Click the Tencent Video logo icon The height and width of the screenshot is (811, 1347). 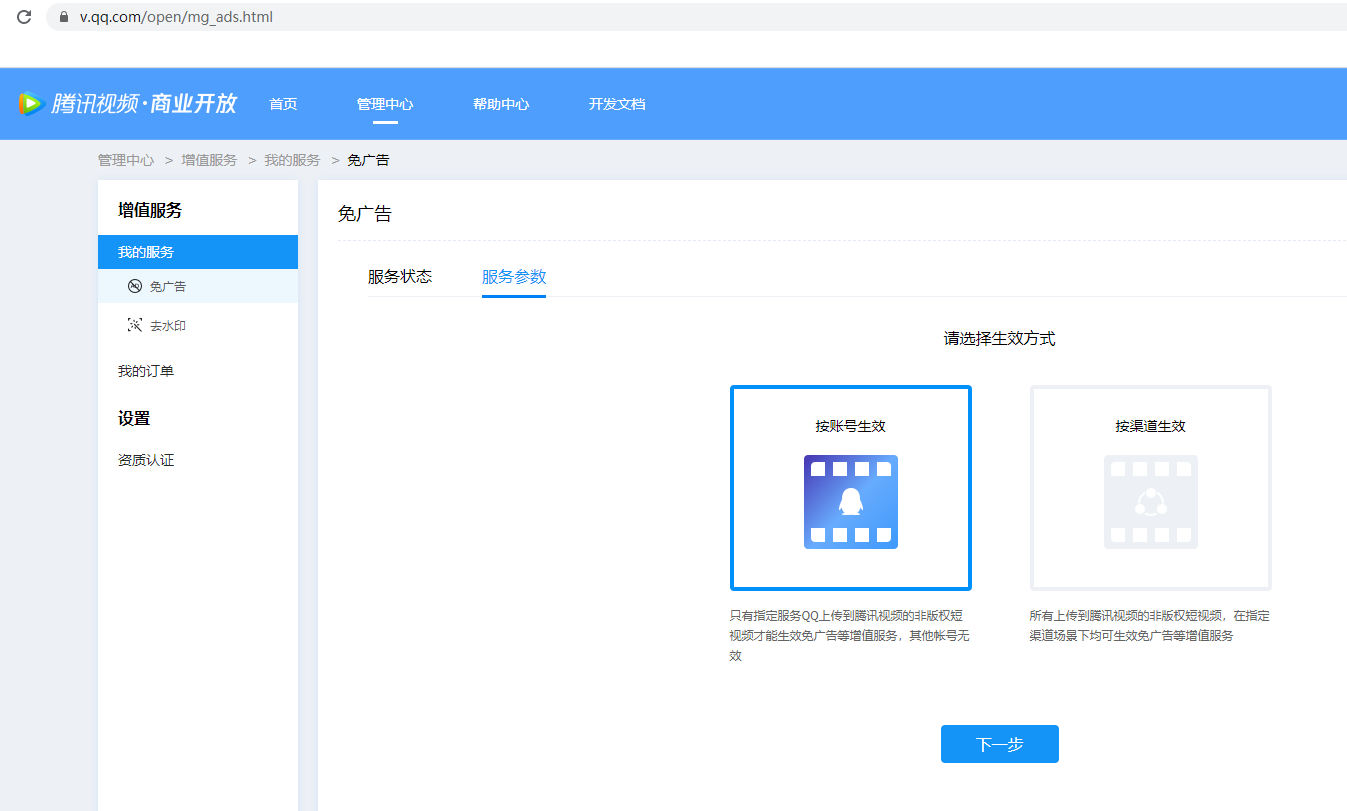click(x=30, y=103)
